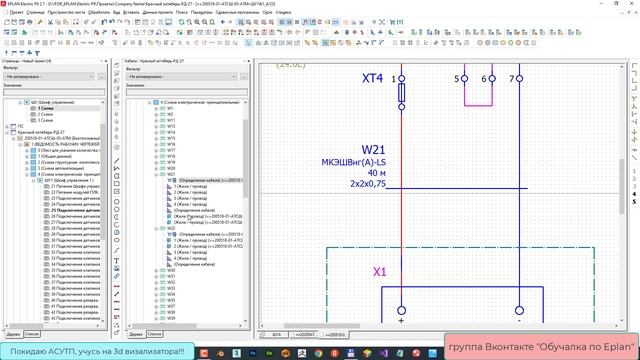The image size is (640, 360).
Task: Select the Insert image tool
Action: pos(117,268)
